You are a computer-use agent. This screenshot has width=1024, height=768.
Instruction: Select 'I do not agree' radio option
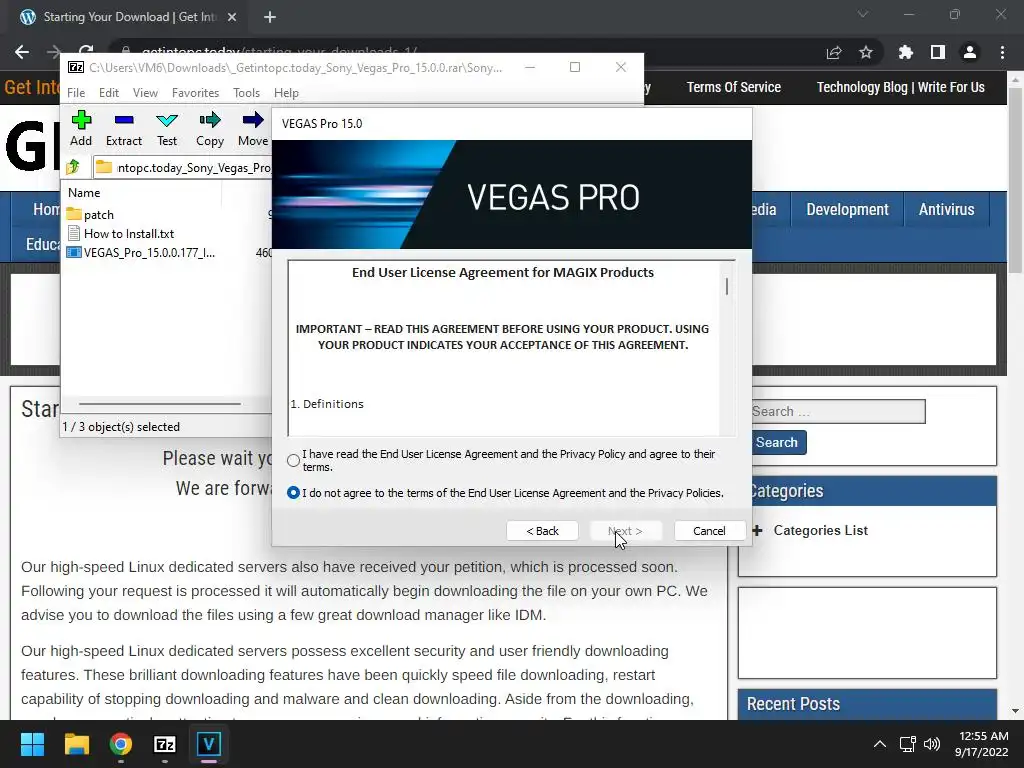click(x=293, y=492)
